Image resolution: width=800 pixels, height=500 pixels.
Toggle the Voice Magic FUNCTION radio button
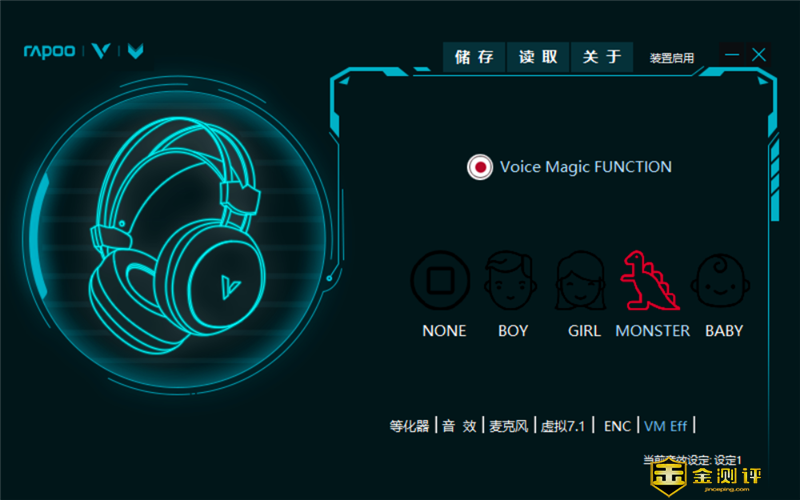coord(481,167)
